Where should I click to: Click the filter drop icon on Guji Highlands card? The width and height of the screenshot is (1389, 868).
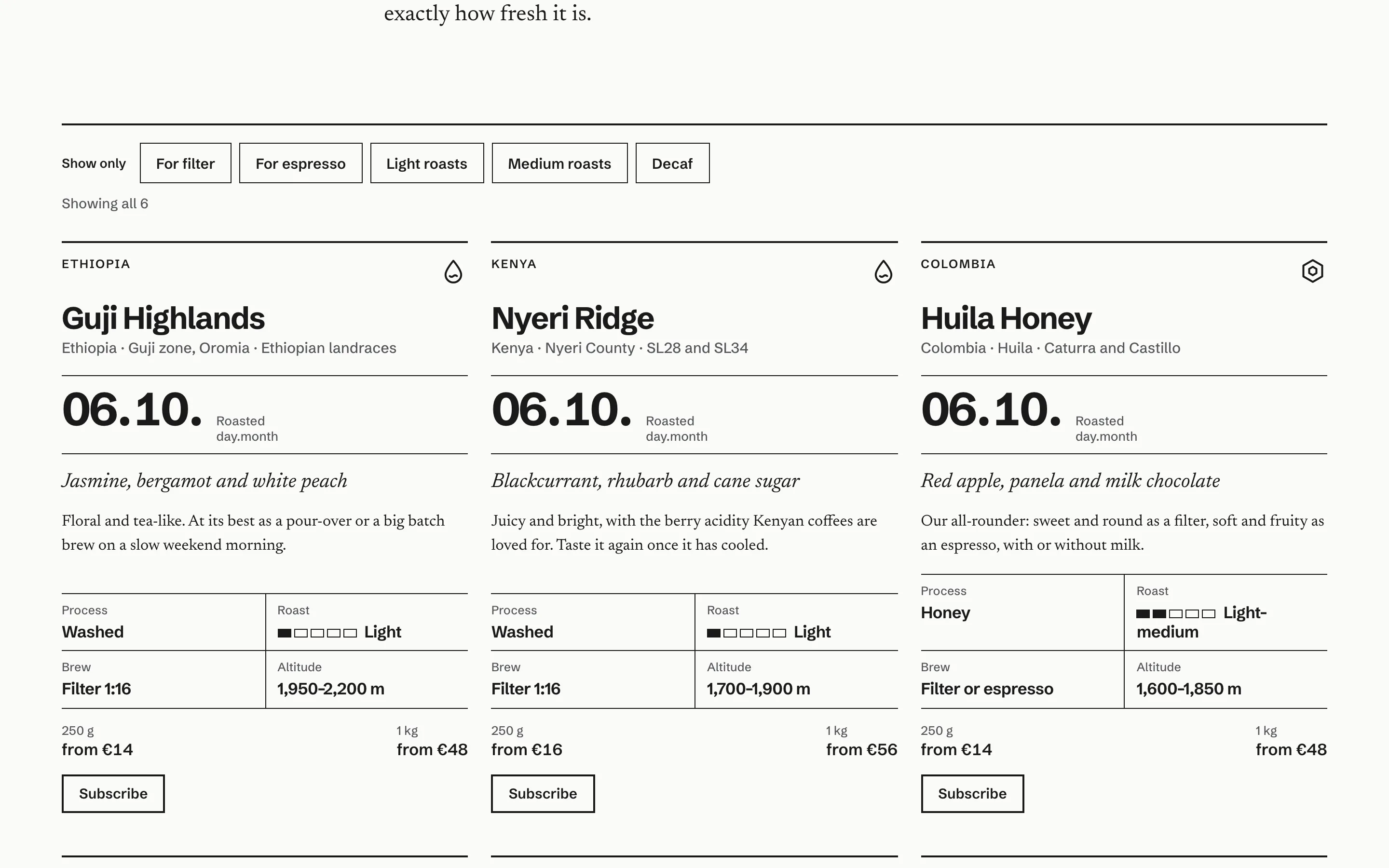453,271
